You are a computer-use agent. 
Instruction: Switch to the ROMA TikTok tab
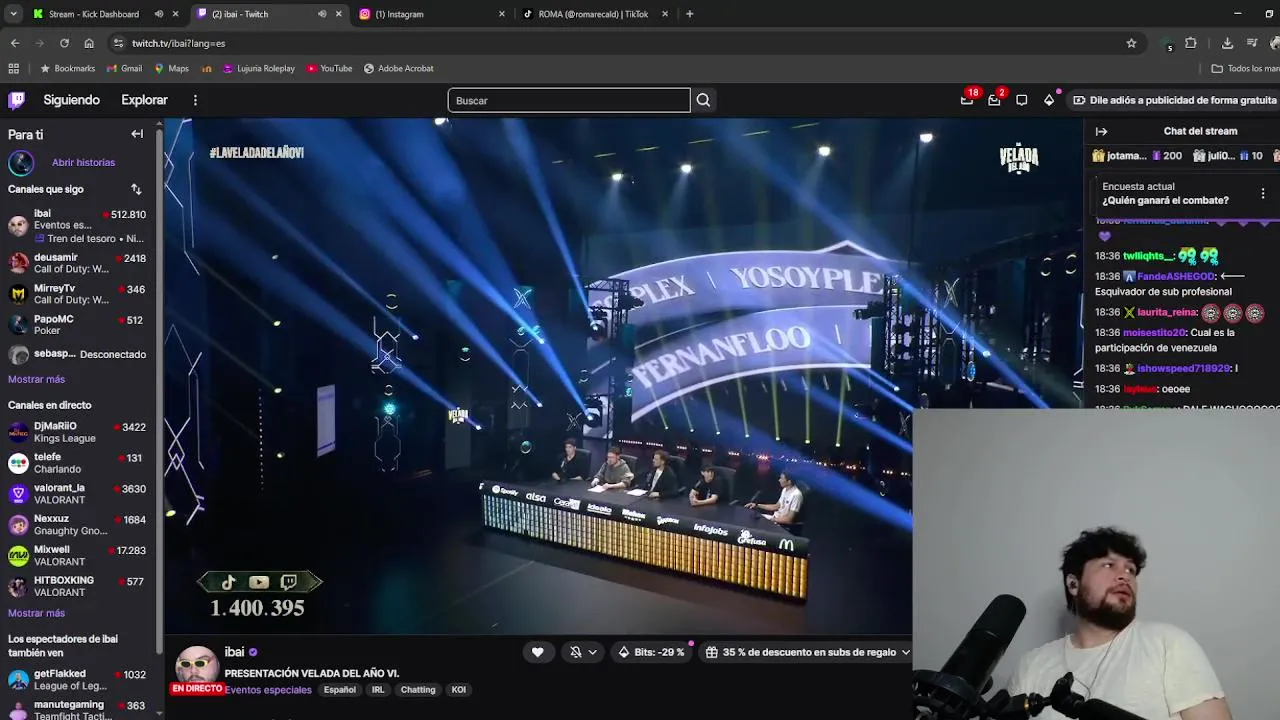(x=593, y=14)
